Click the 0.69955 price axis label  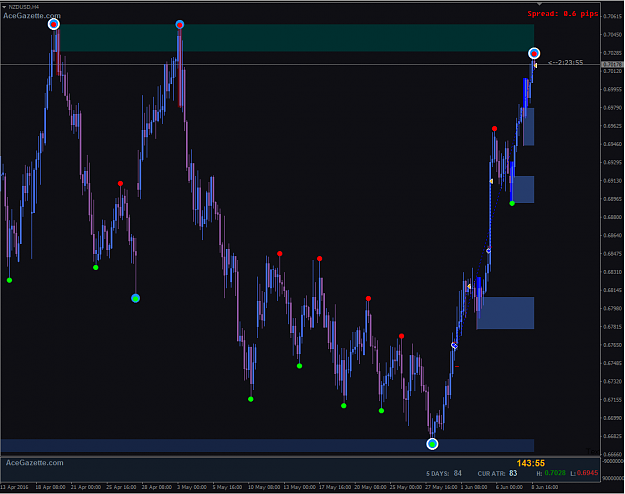613,89
